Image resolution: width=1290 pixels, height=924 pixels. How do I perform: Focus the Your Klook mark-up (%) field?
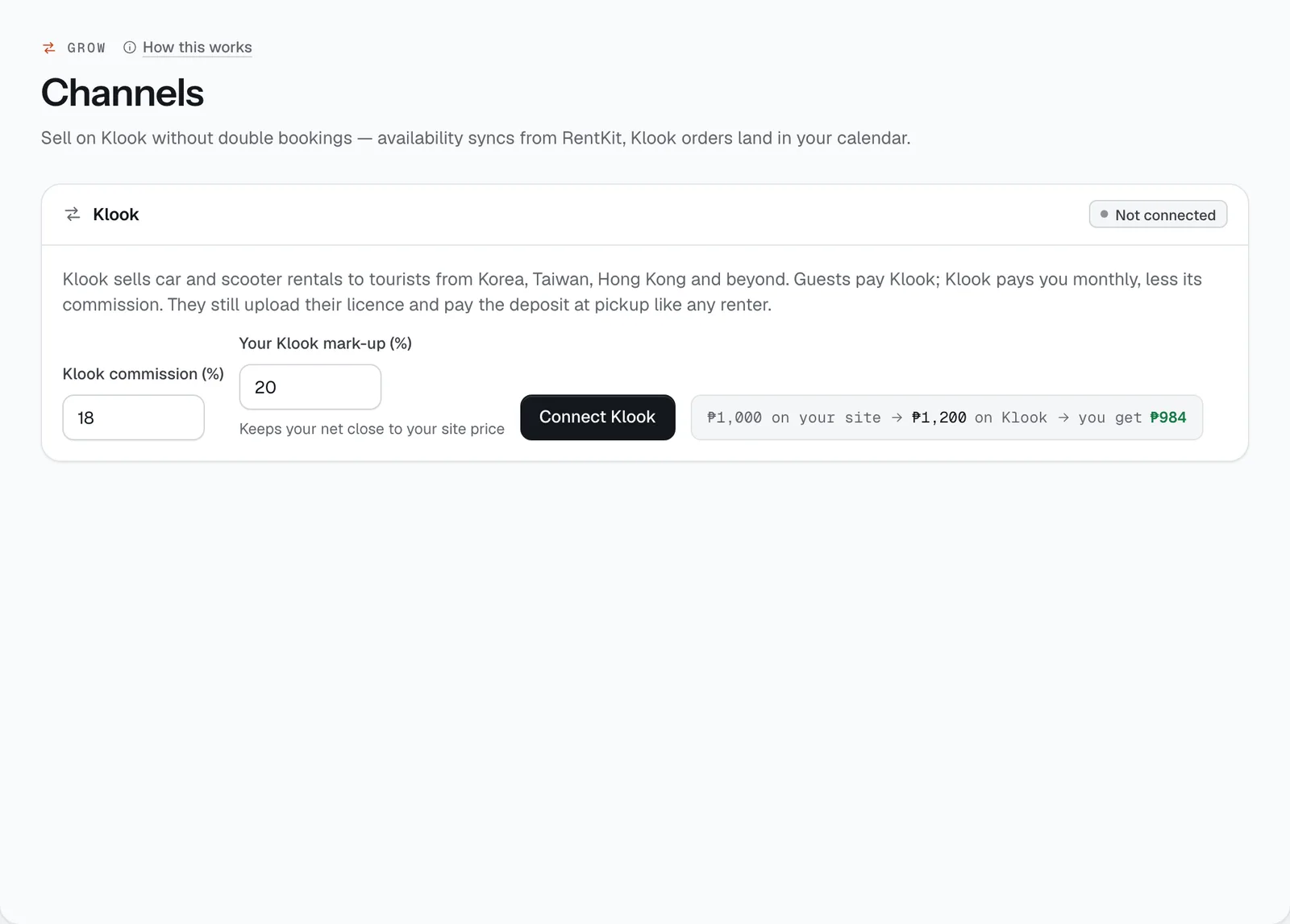tap(310, 387)
